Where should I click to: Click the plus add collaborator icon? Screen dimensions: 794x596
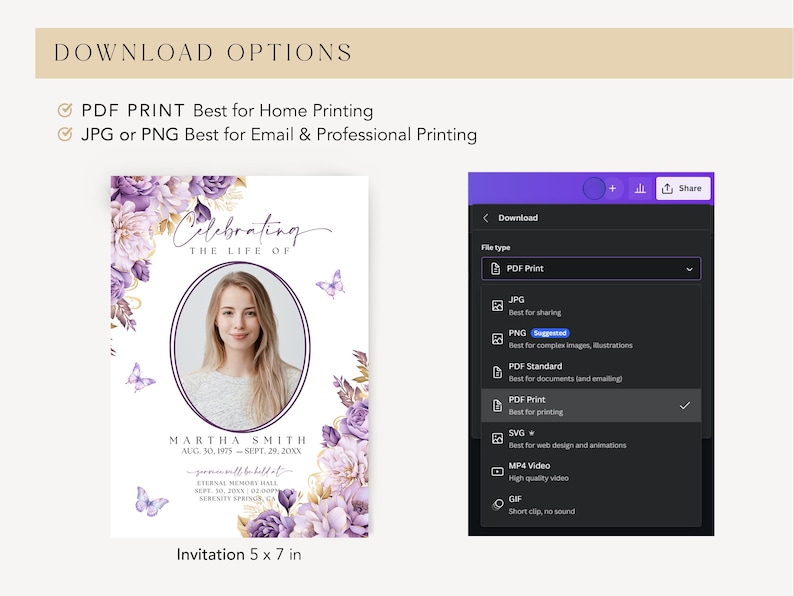point(612,188)
